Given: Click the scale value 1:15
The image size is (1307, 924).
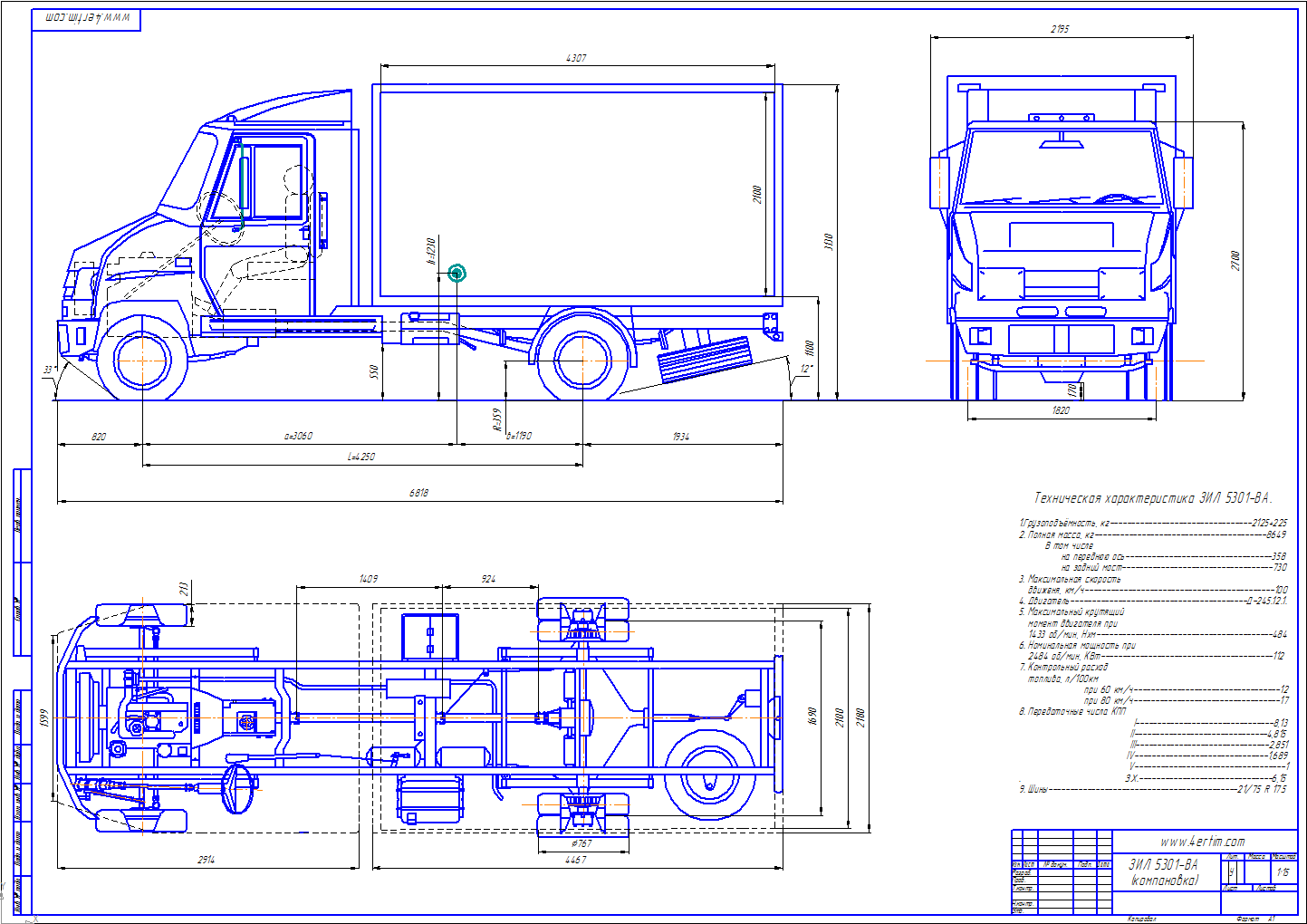Looking at the screenshot, I should 1282,872.
